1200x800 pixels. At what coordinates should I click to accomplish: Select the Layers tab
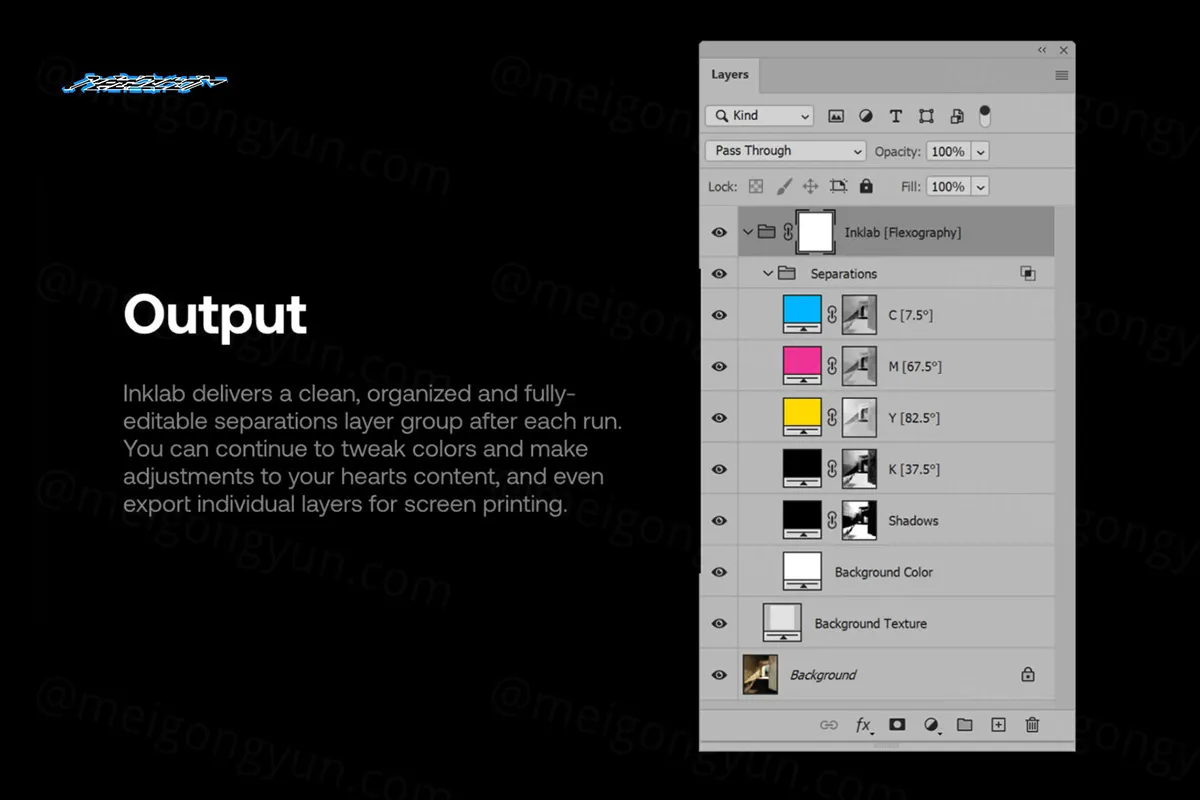(730, 75)
